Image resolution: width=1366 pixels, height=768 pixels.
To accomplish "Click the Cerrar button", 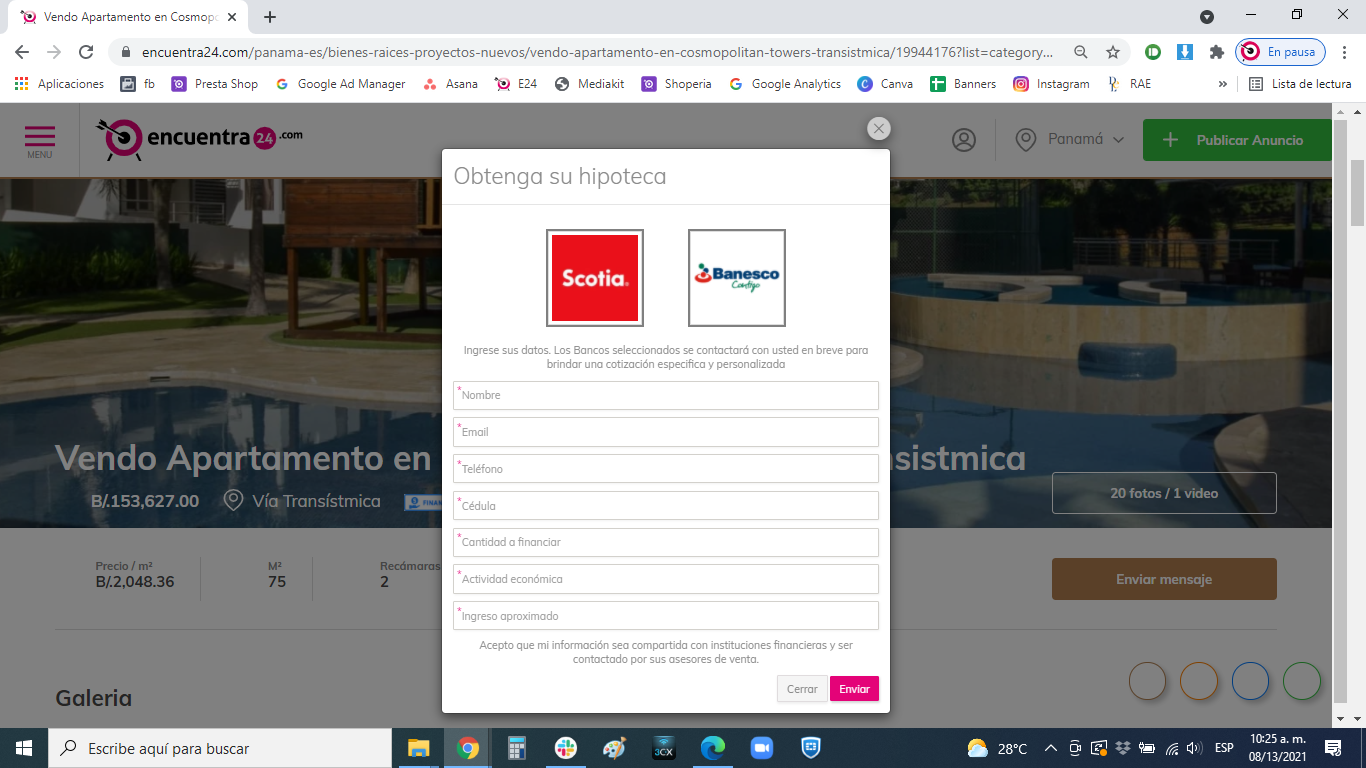I will tap(802, 689).
